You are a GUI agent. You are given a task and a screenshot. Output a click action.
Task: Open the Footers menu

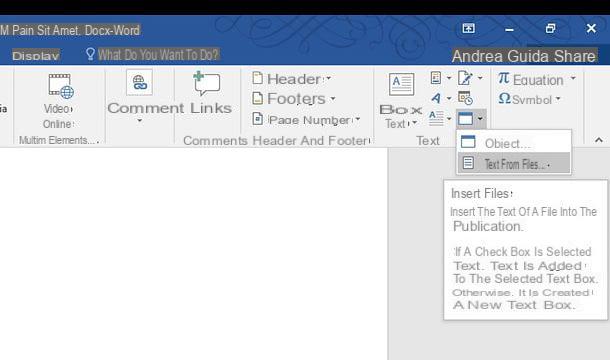[x=293, y=99]
